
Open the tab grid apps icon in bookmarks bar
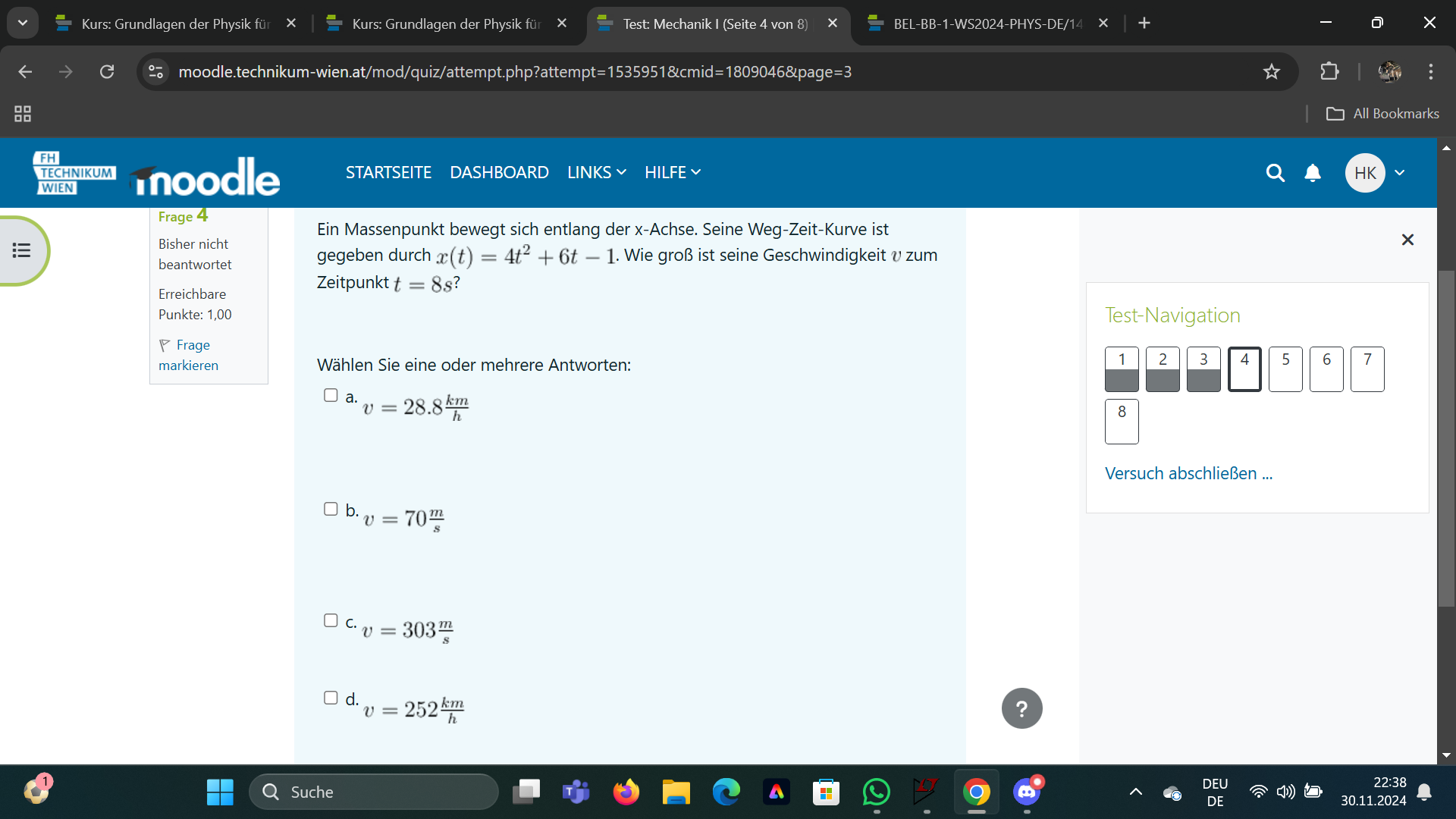tap(23, 114)
